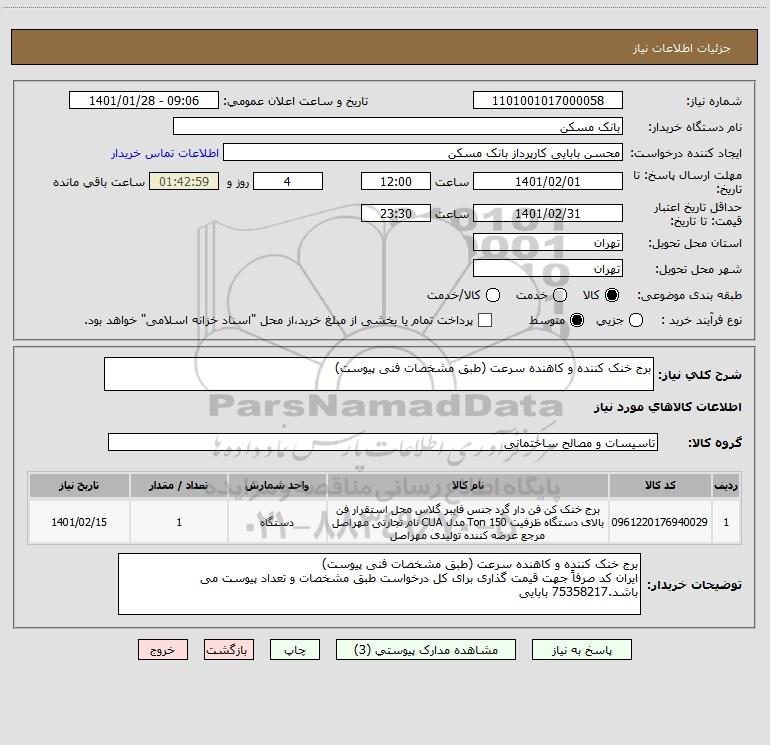
Task: Click the price validity date 1401/02/31
Action: [x=548, y=213]
